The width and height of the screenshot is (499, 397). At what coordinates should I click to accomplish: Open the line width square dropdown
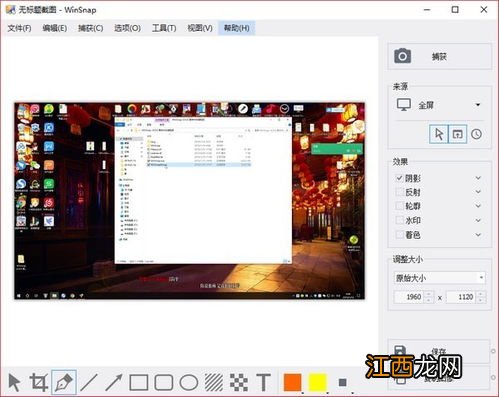(343, 383)
